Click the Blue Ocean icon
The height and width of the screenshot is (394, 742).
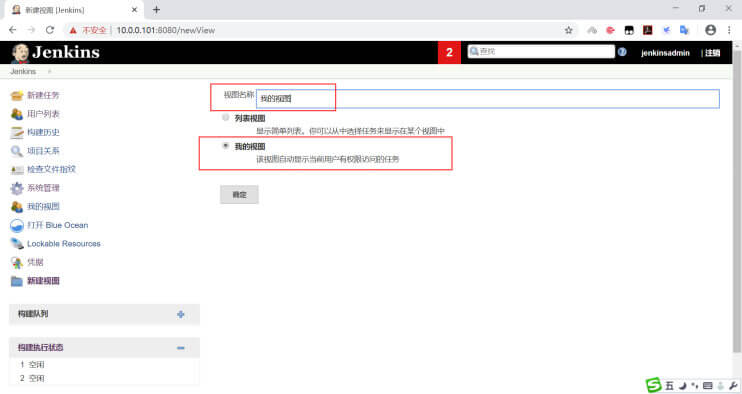(17, 226)
